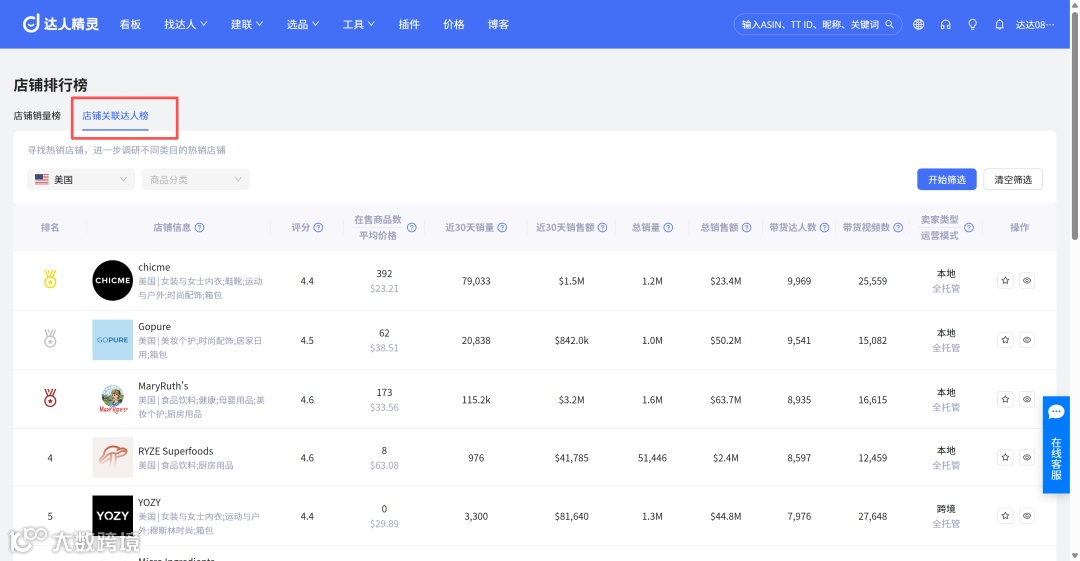Open the RYZE Superfoods store link

coord(176,451)
